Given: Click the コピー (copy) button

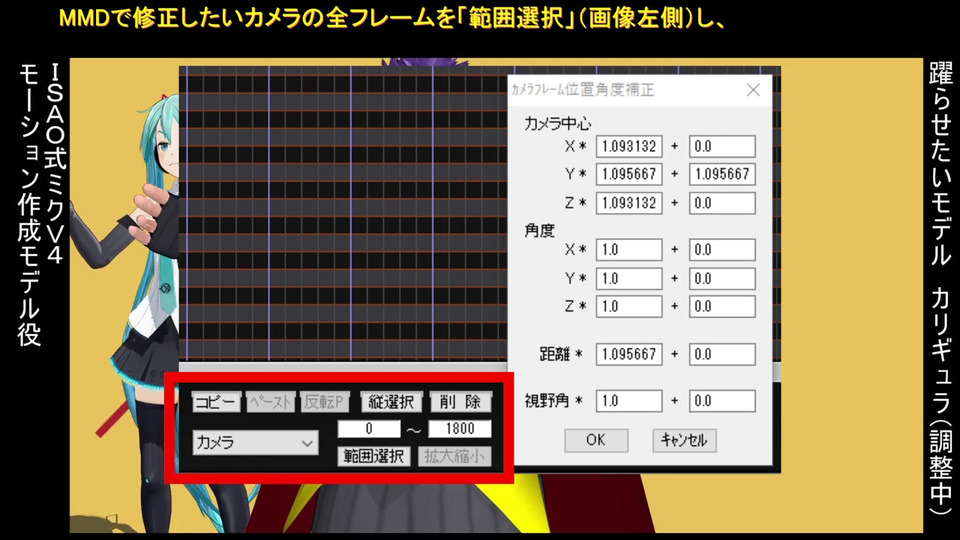Looking at the screenshot, I should pos(216,402).
